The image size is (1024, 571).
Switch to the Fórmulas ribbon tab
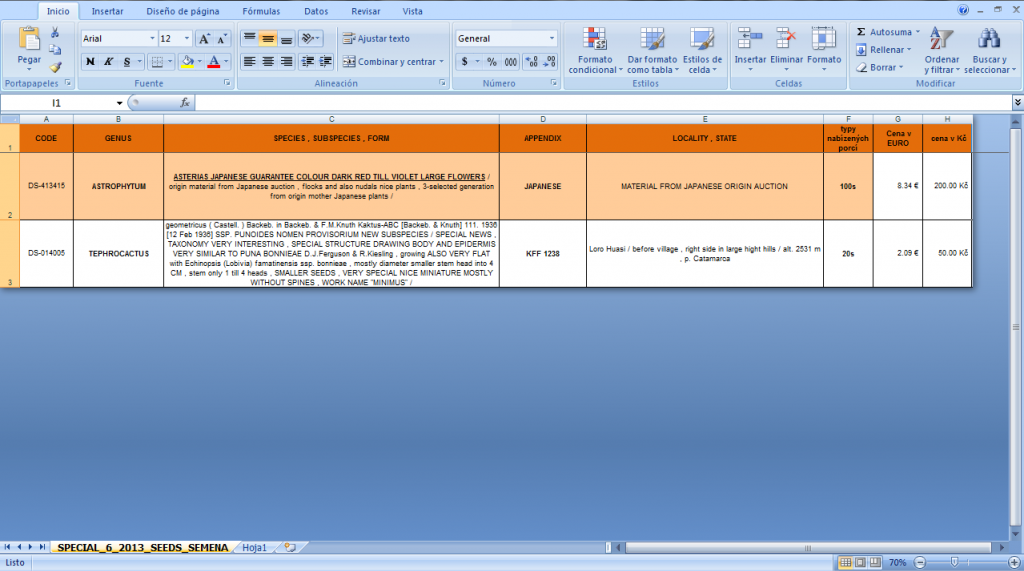click(x=260, y=11)
